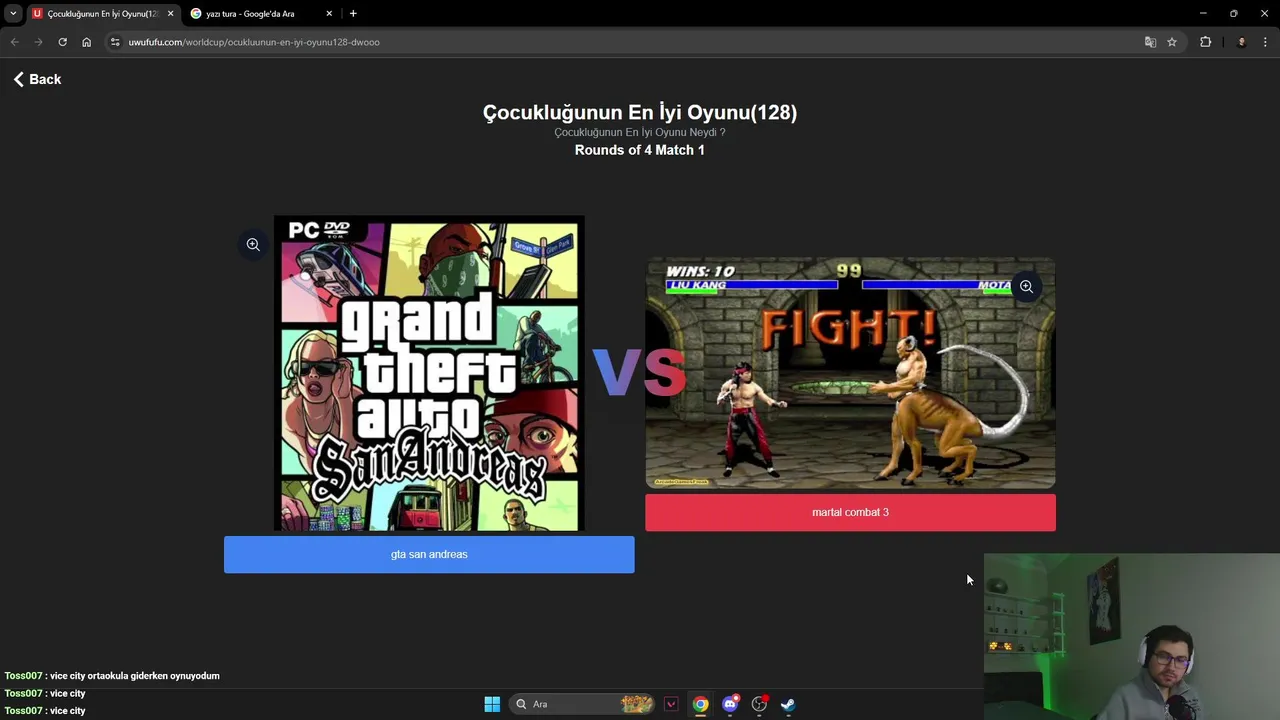Zoom into the Mortal Kombat image

1026,286
